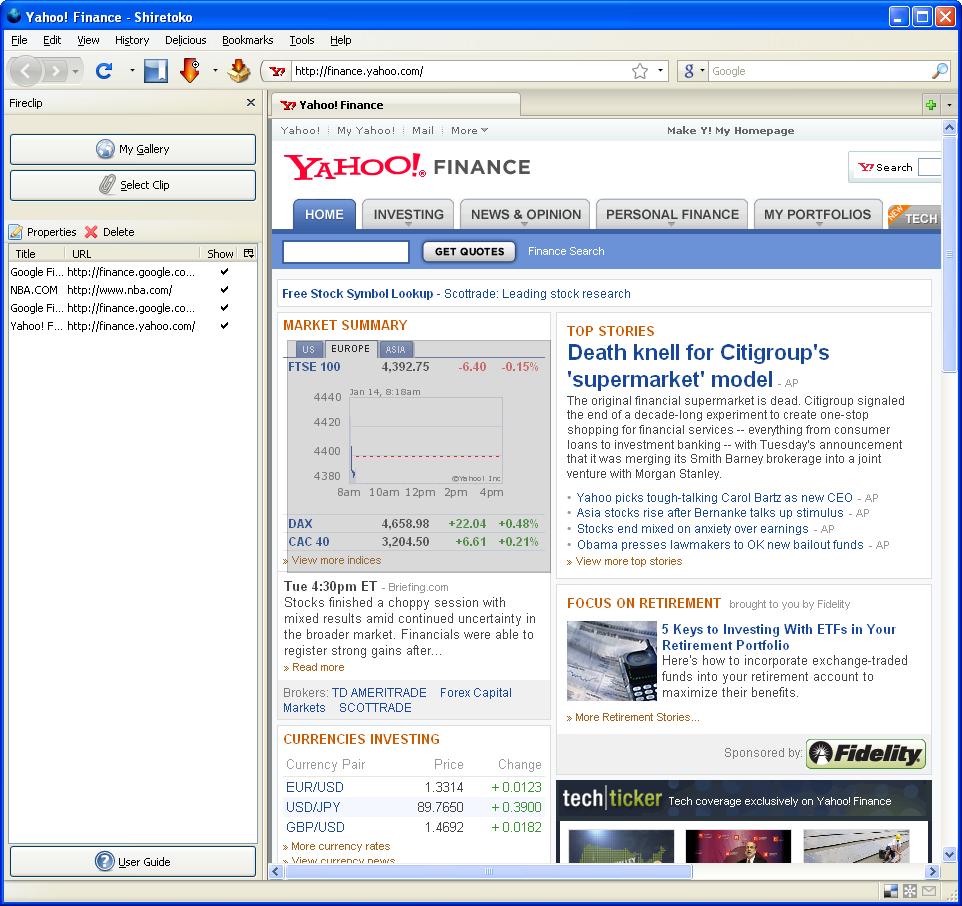
Task: Click the vertical scrollbar up arrow
Action: (x=949, y=128)
